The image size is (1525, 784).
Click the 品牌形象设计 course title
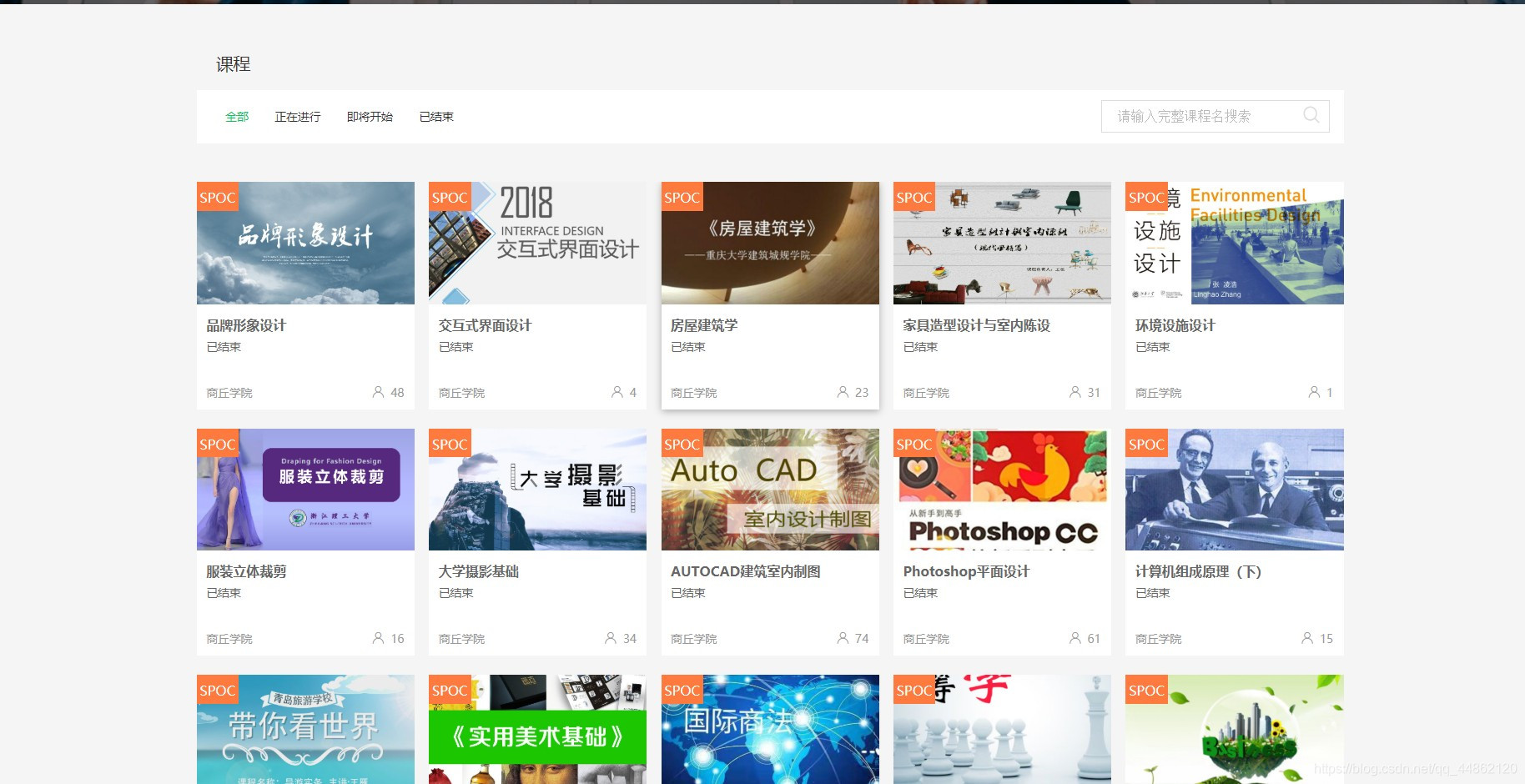click(246, 325)
